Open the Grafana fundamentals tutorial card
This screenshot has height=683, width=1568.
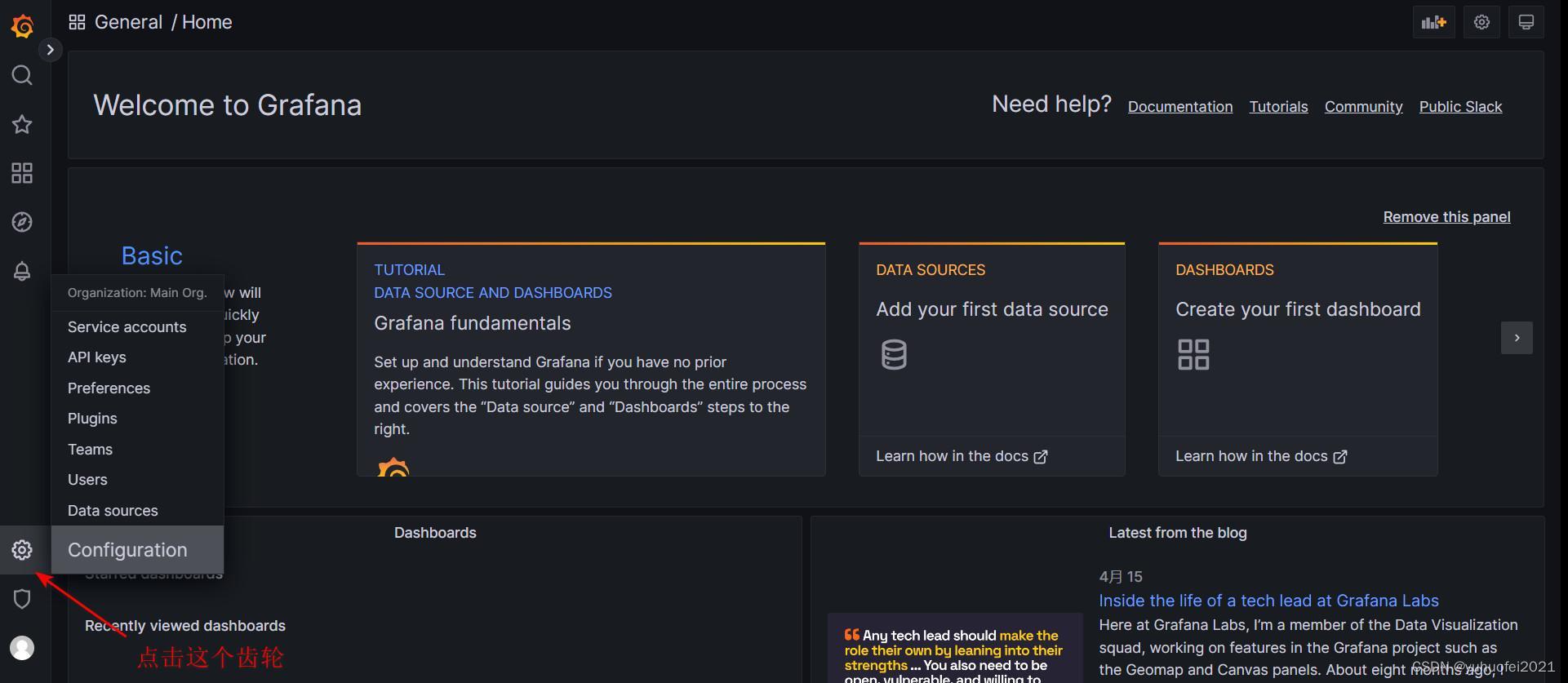pyautogui.click(x=591, y=359)
